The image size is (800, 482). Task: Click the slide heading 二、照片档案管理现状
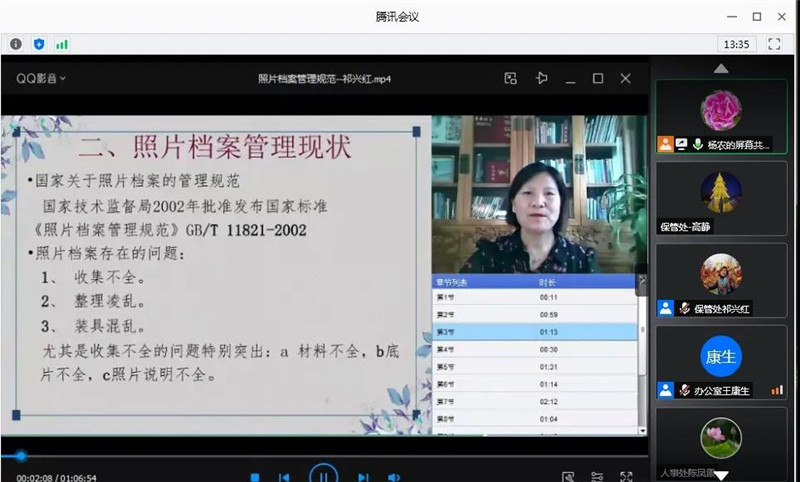click(x=215, y=146)
